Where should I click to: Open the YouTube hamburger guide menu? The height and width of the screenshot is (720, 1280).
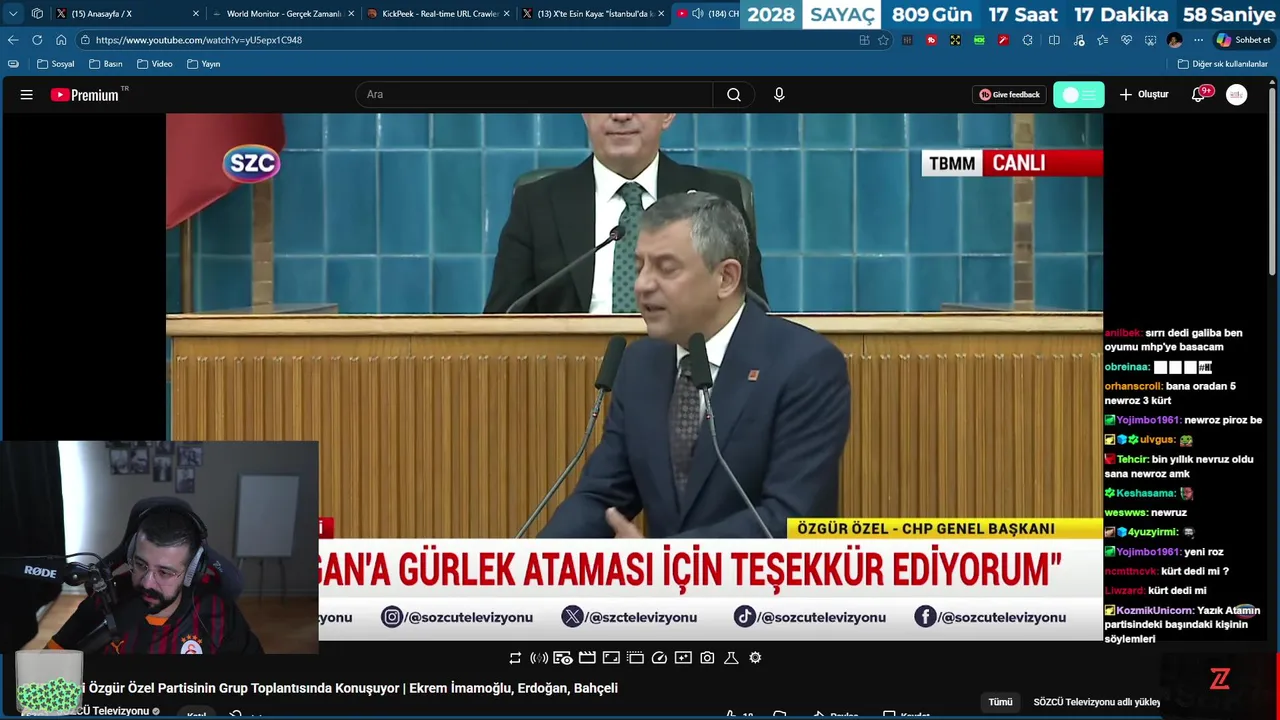point(27,94)
